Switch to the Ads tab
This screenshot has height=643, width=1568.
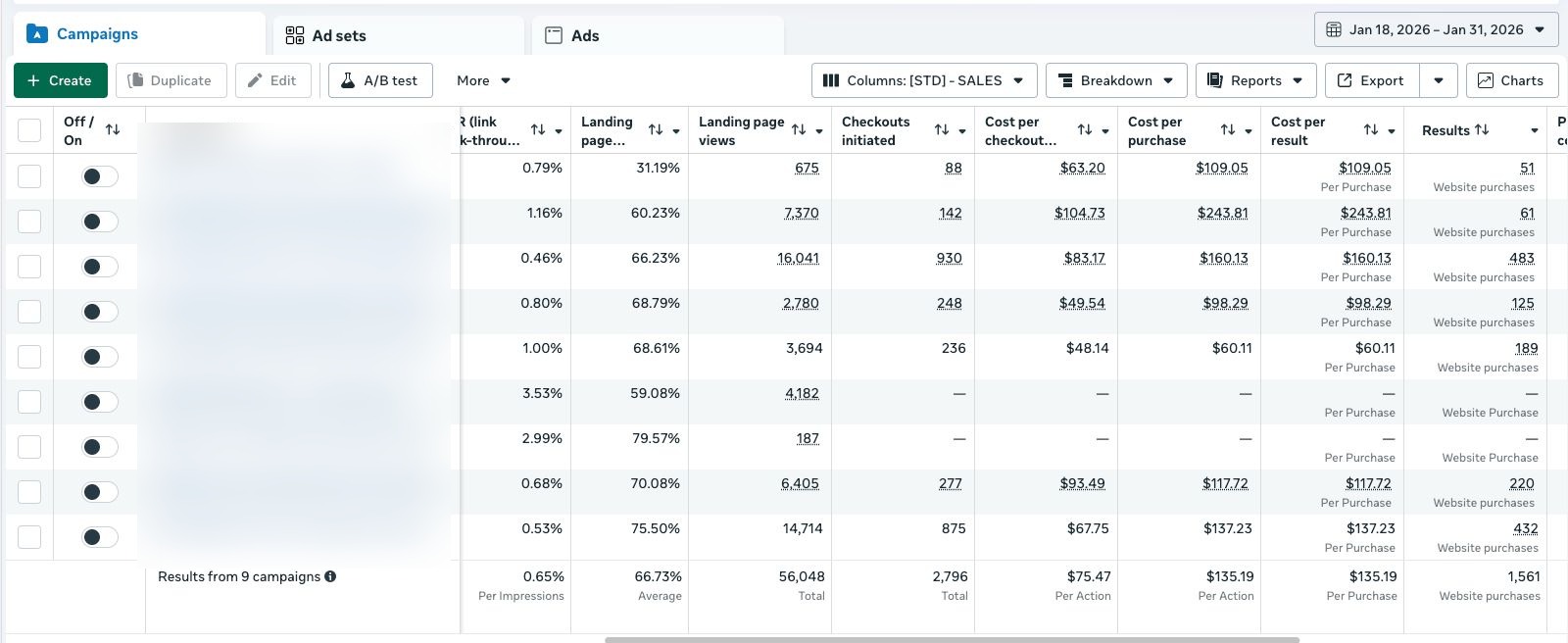coord(658,36)
